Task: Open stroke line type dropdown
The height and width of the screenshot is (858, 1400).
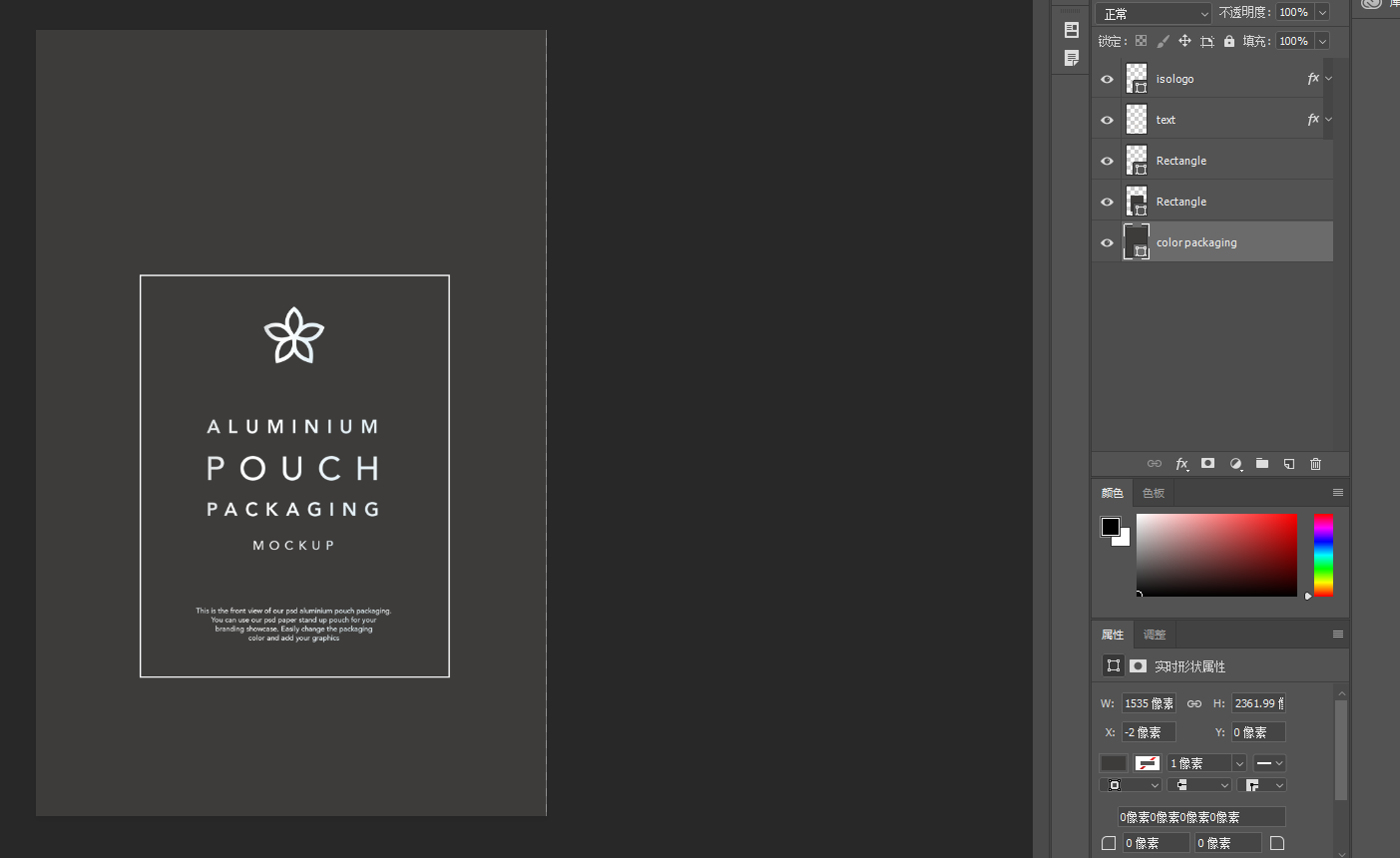Action: [1269, 763]
